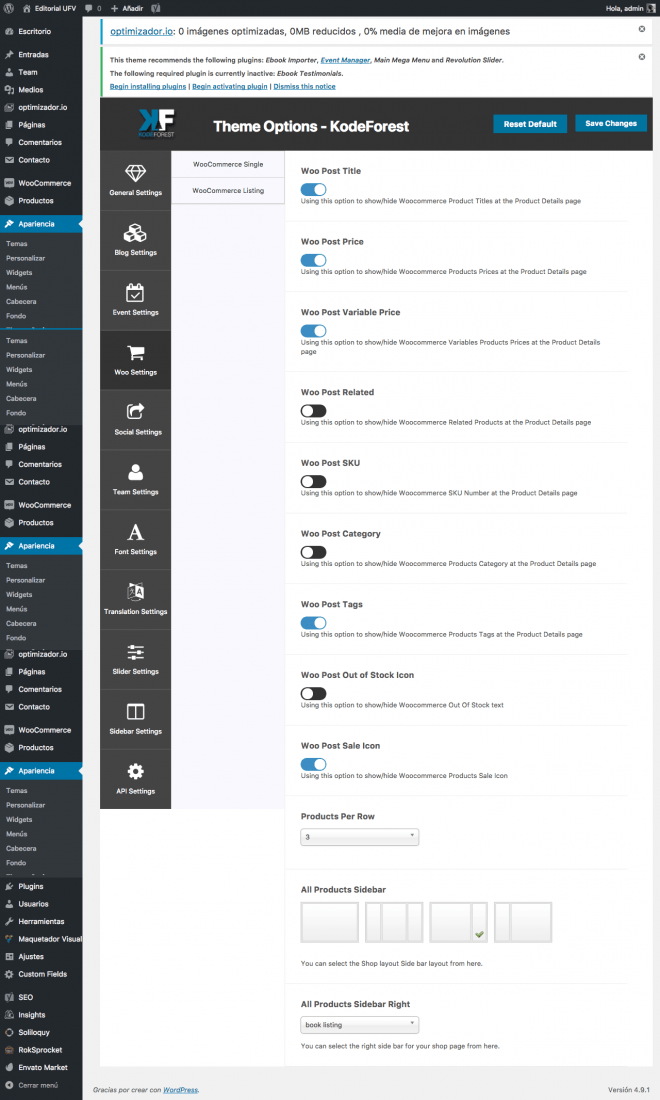Click the KodeForest logo

pos(156,123)
